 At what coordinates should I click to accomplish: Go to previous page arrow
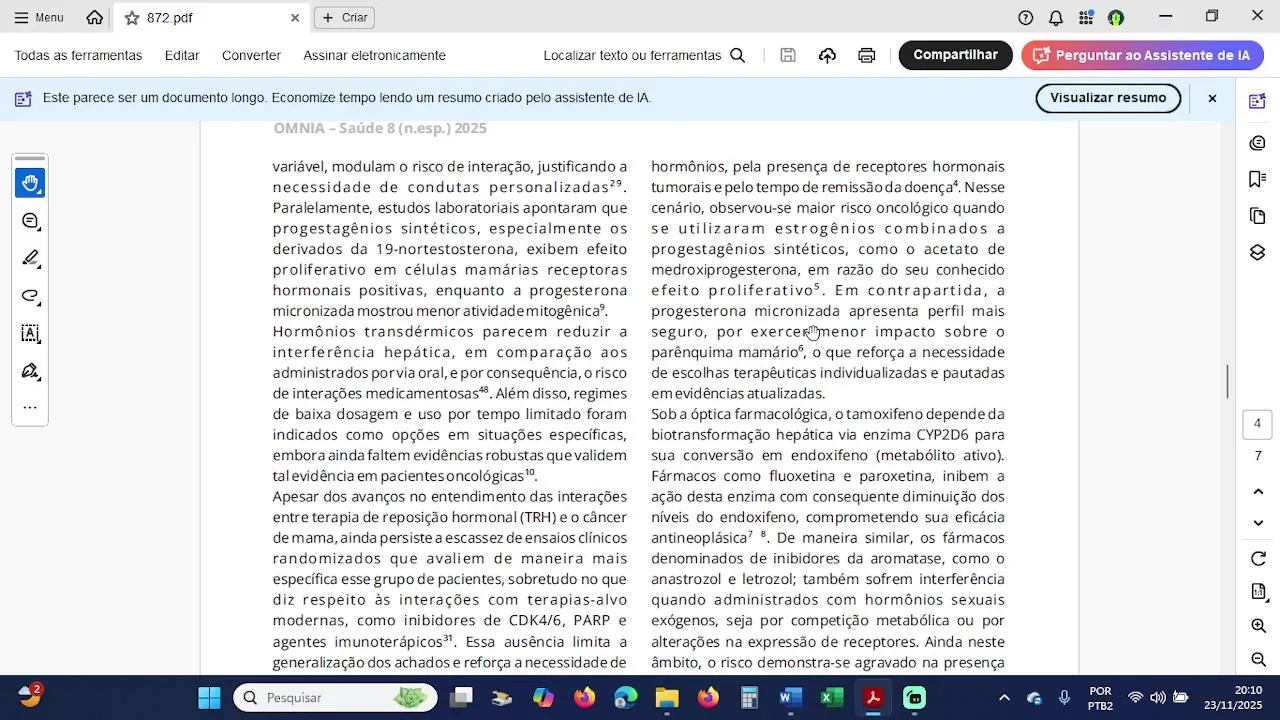[1258, 491]
